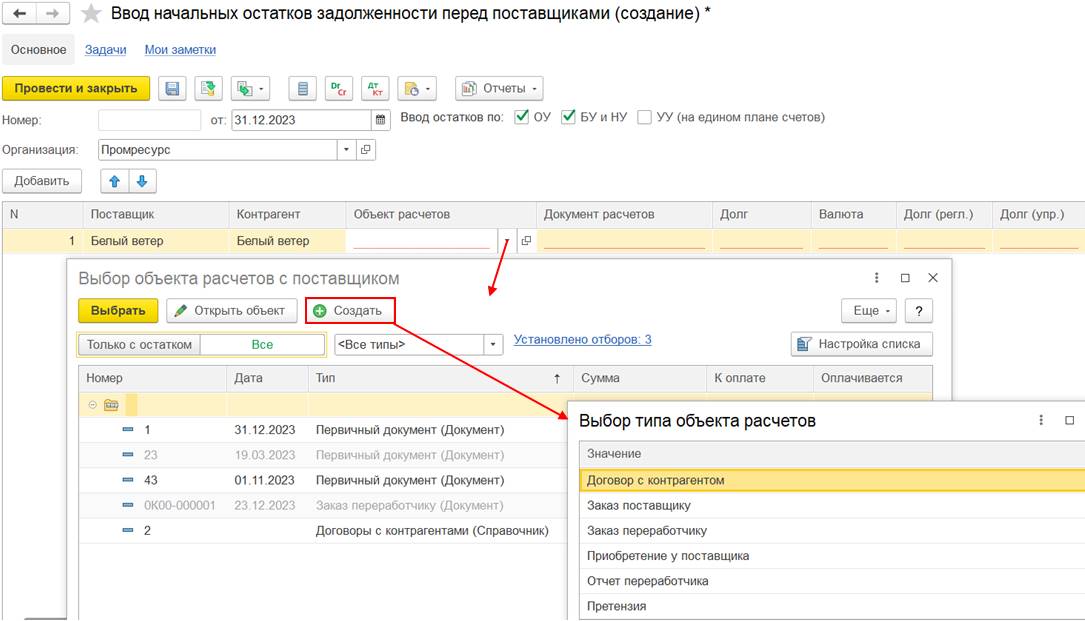Click the Dt/Kt accounting entries icon
The width and height of the screenshot is (1085, 621).
[375, 88]
